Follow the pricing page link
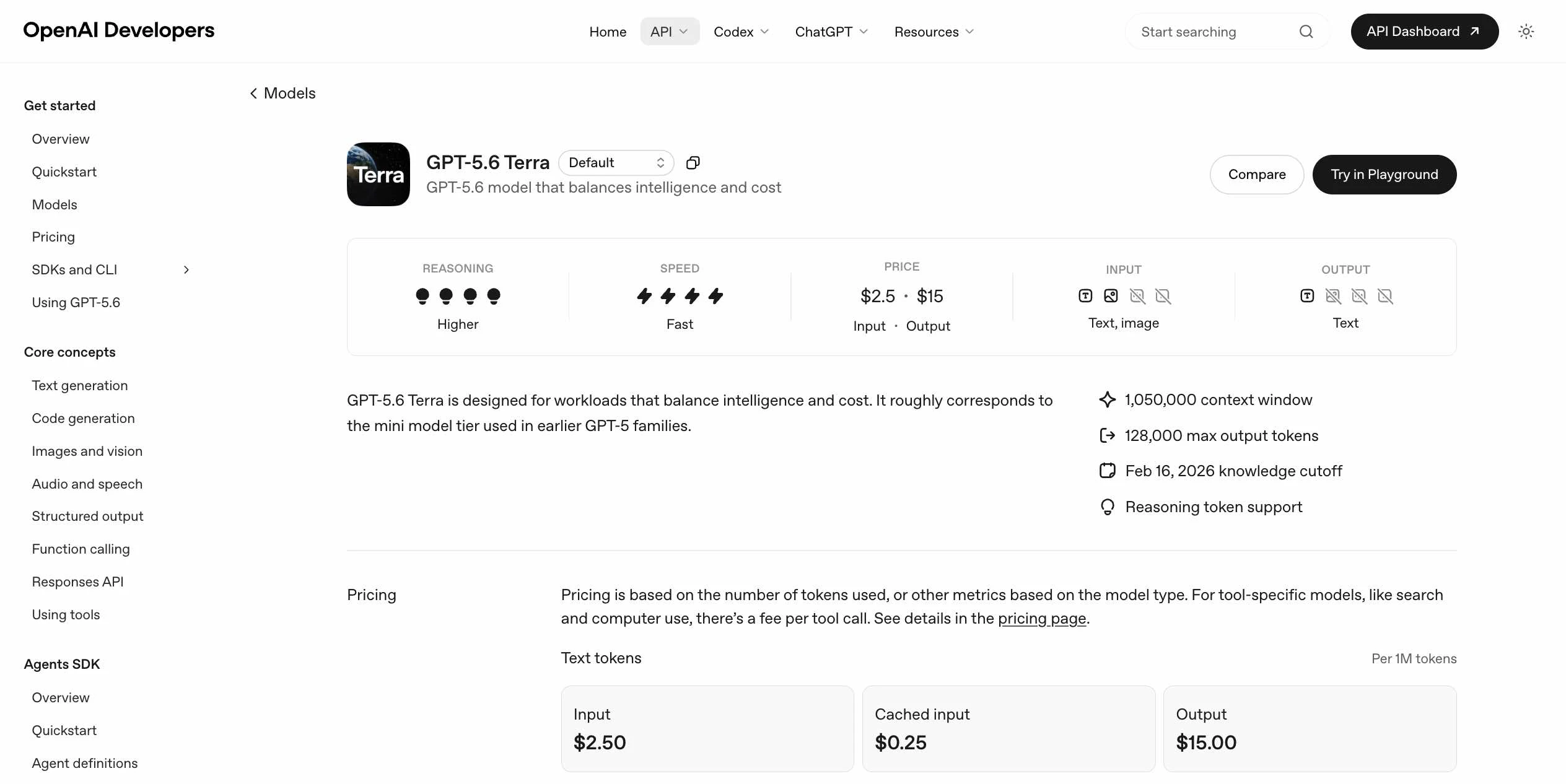1566x784 pixels. (1042, 619)
